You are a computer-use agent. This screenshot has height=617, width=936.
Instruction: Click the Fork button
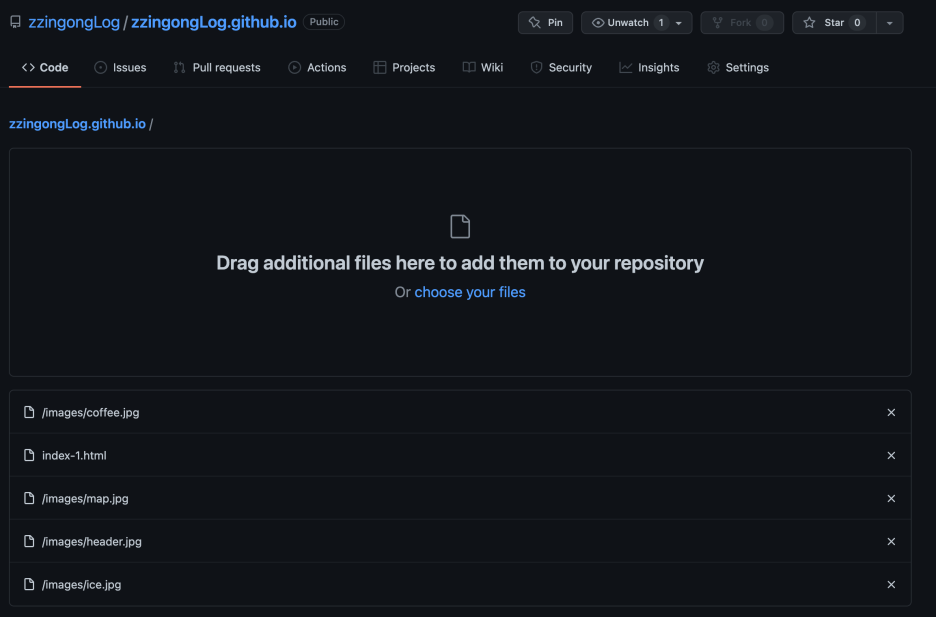(742, 23)
